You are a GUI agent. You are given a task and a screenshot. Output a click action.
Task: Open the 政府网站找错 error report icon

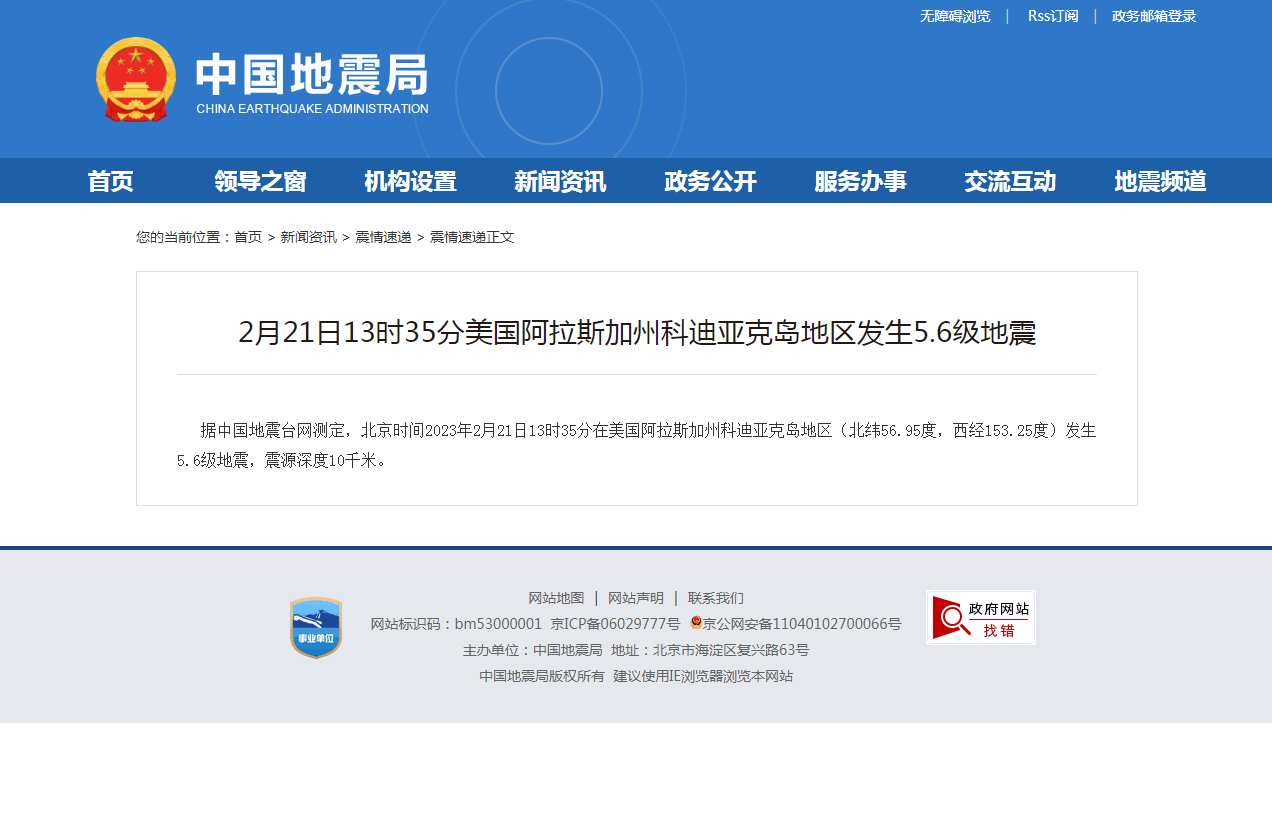(980, 618)
